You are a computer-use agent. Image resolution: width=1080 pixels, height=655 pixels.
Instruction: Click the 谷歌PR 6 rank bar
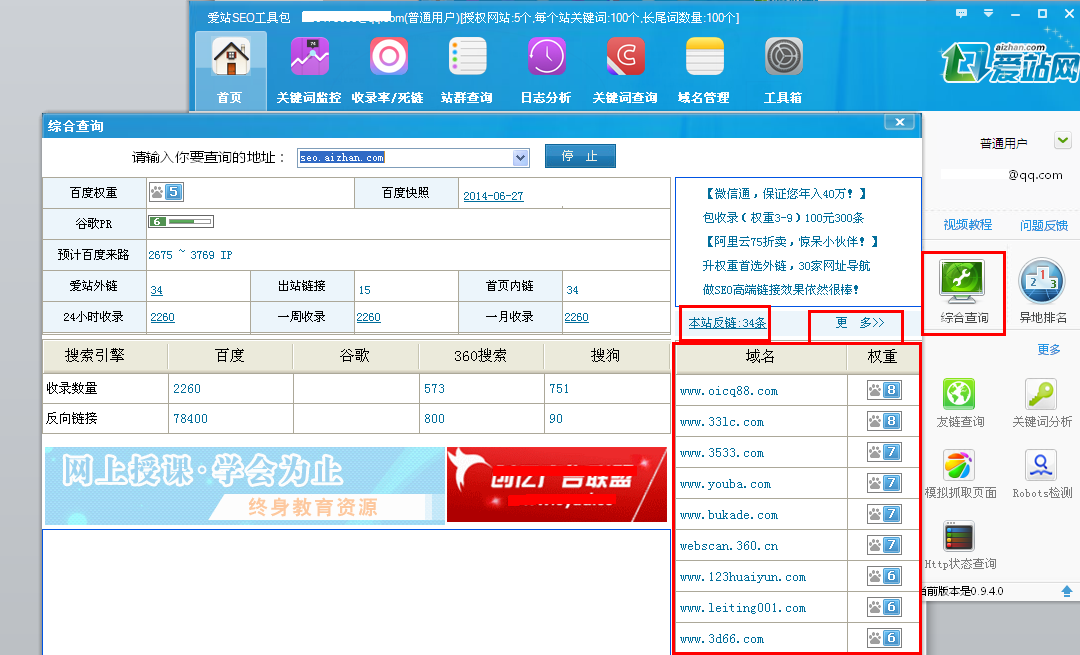[x=181, y=222]
